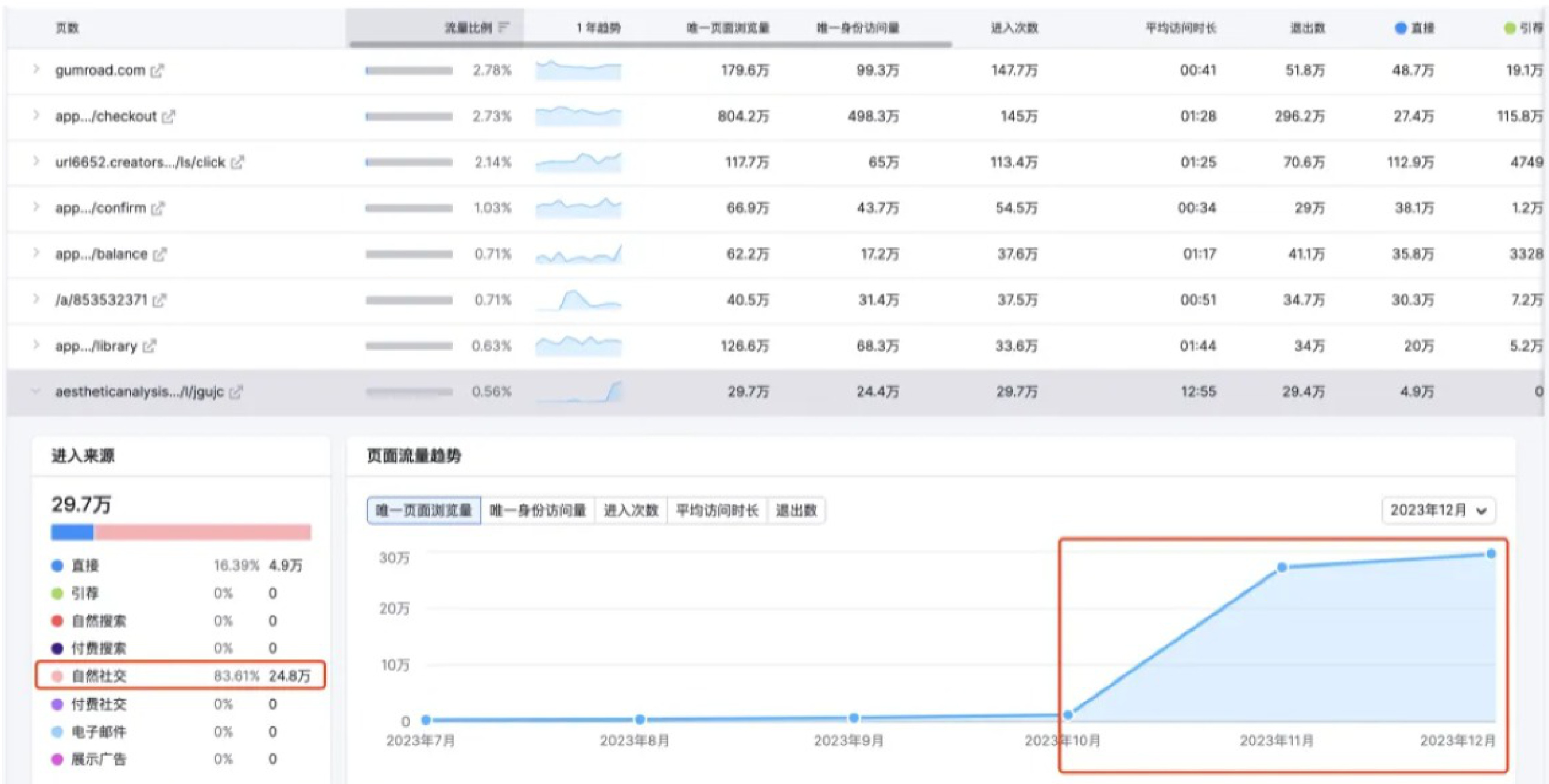1549x784 pixels.
Task: Expand the gumroad.com row
Action: (36, 70)
